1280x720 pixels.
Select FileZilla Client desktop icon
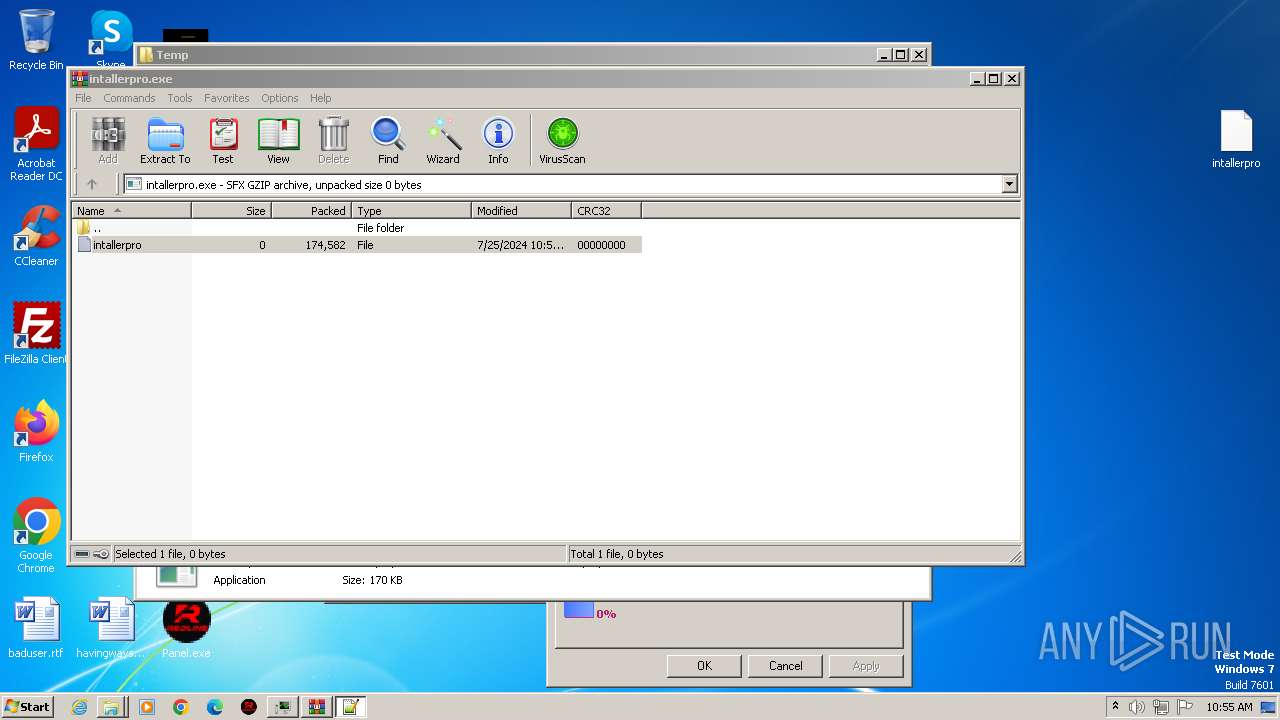pyautogui.click(x=36, y=334)
